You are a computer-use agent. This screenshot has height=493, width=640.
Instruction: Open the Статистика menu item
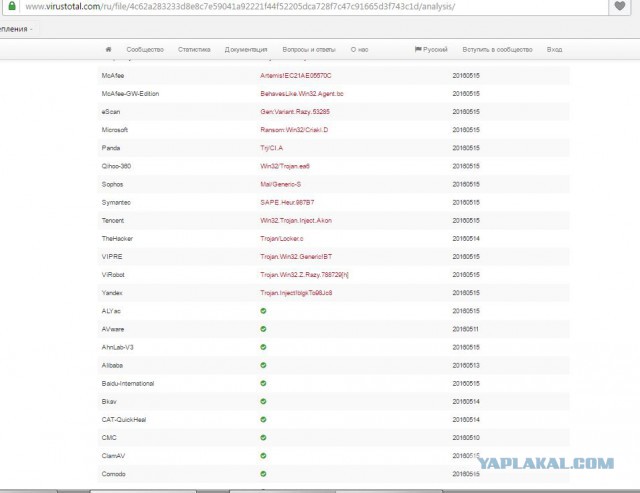point(194,49)
